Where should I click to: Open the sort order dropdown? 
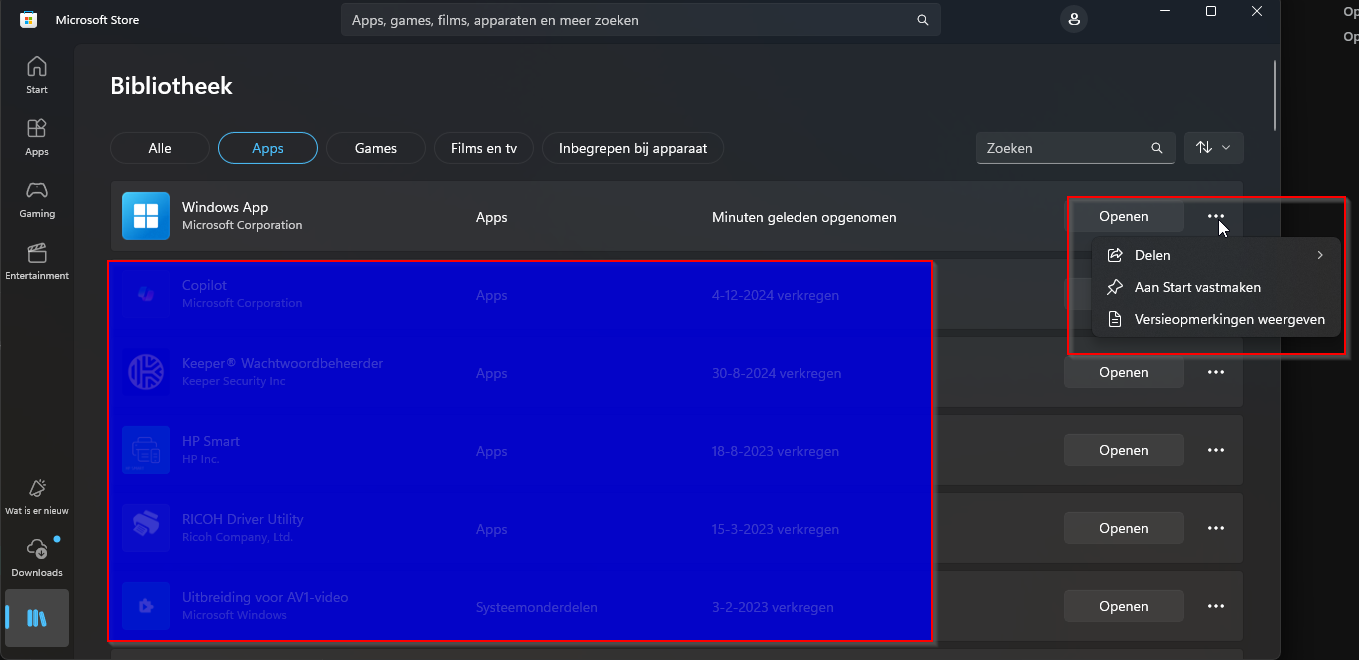pyautogui.click(x=1214, y=148)
